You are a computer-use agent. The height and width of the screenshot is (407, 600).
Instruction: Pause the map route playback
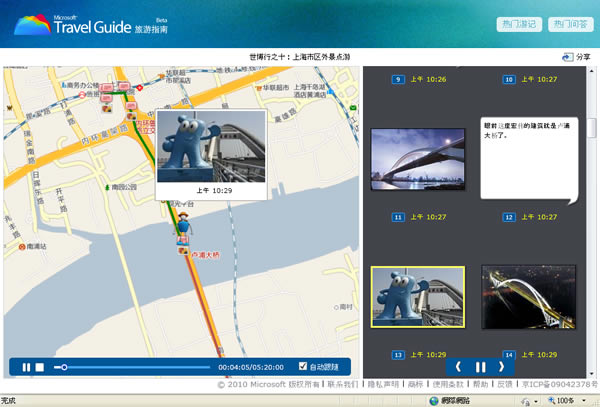point(26,367)
